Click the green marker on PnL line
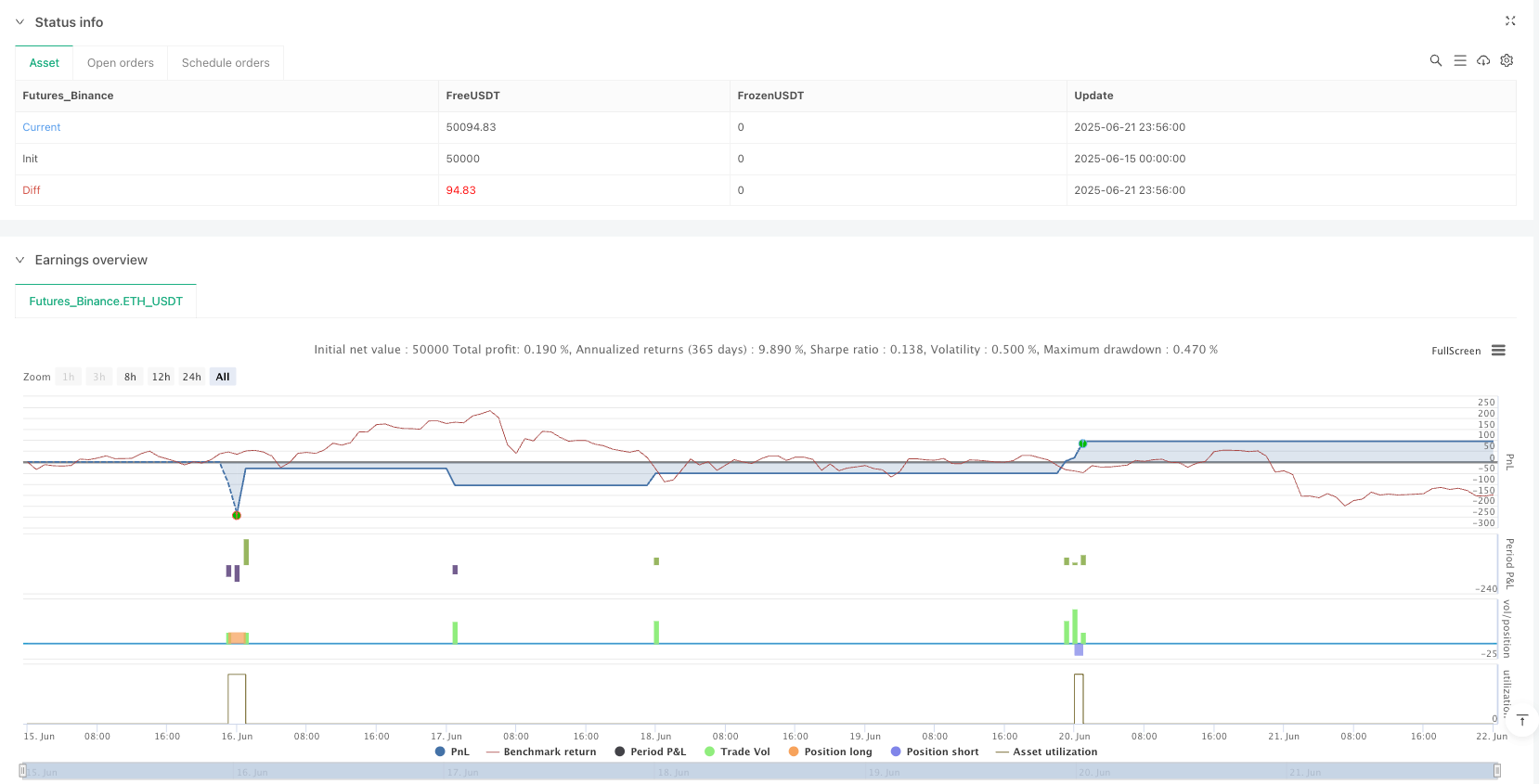 click(1082, 443)
